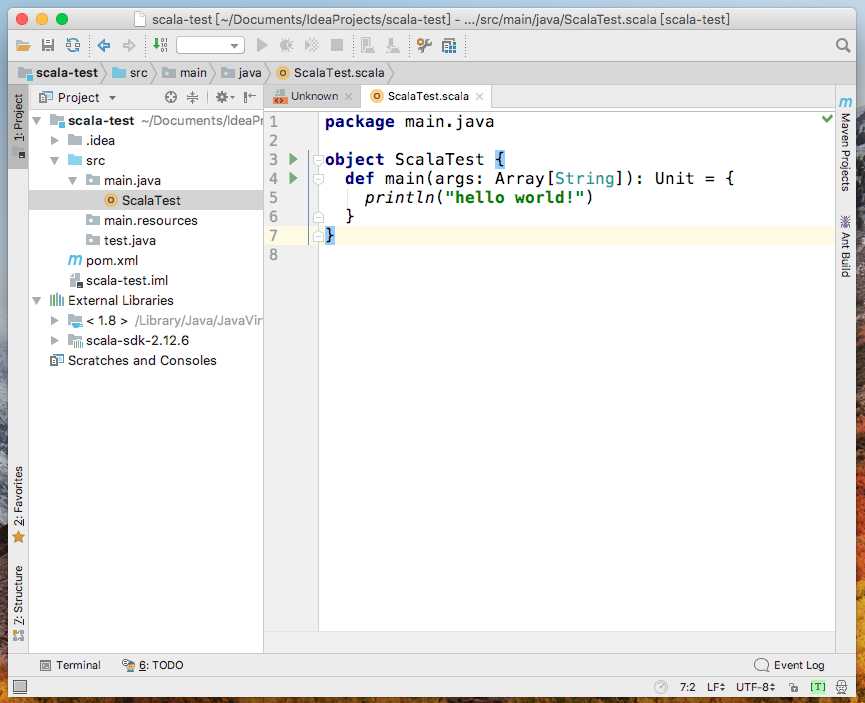Toggle the Z: Structure tool window tab
865x703 pixels.
pyautogui.click(x=18, y=603)
